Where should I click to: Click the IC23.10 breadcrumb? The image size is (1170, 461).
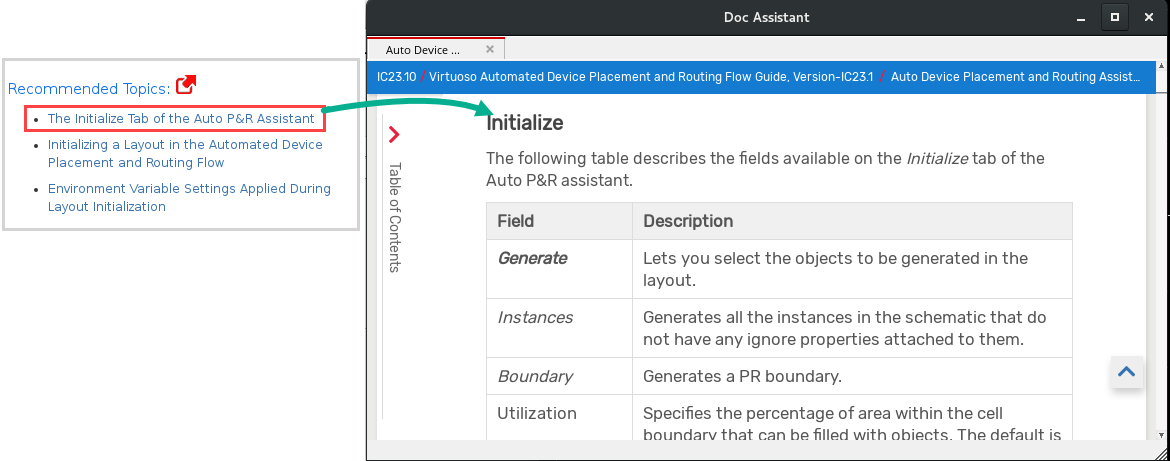[395, 76]
